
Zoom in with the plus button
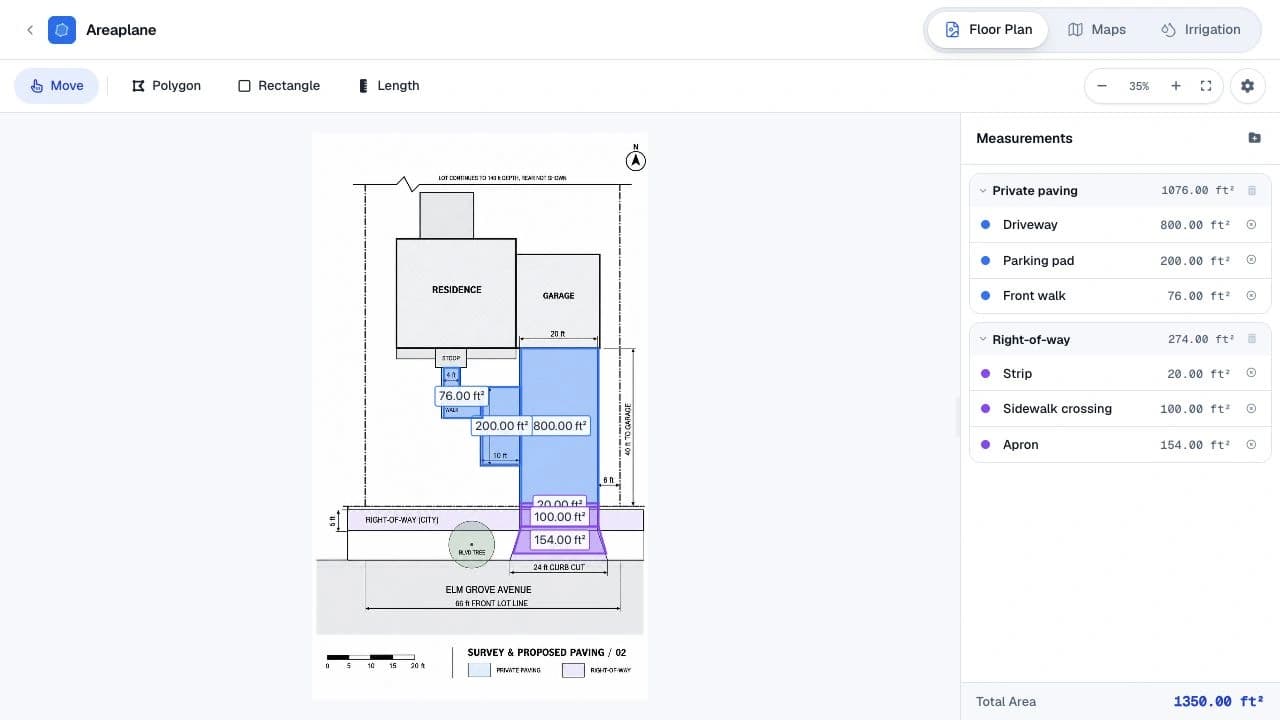(1176, 86)
